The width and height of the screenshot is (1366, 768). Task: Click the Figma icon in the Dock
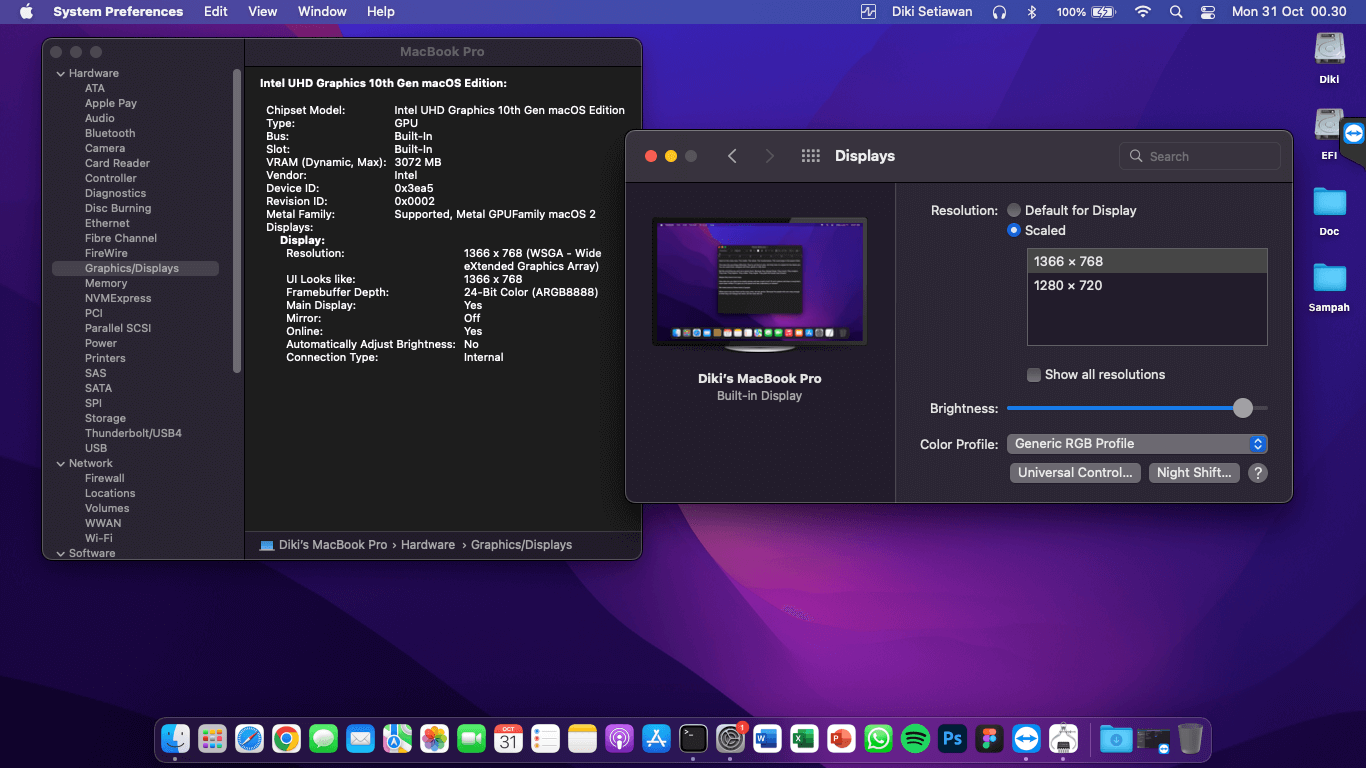point(989,739)
